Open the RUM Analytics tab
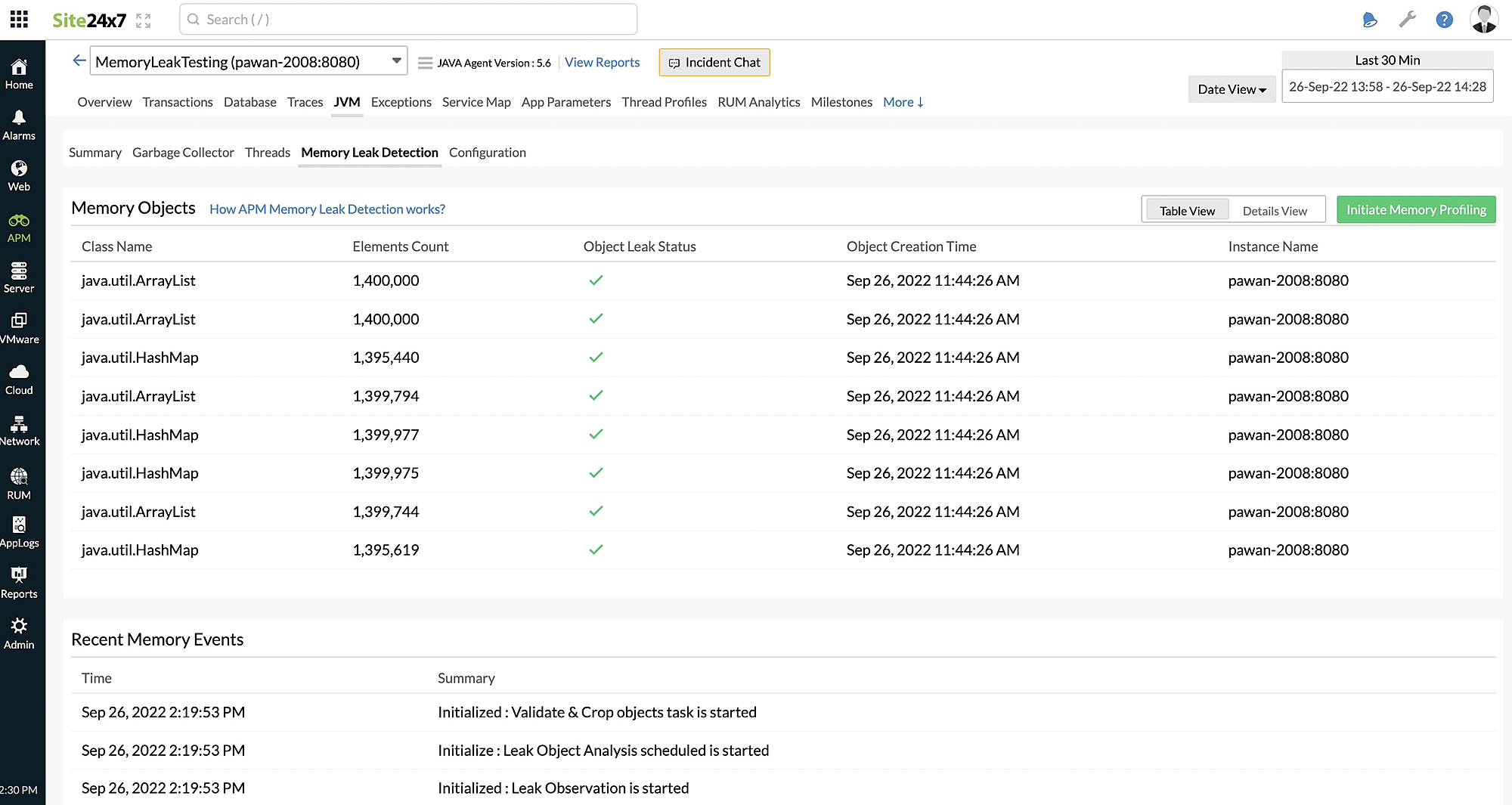The width and height of the screenshot is (1512, 805). 759,102
